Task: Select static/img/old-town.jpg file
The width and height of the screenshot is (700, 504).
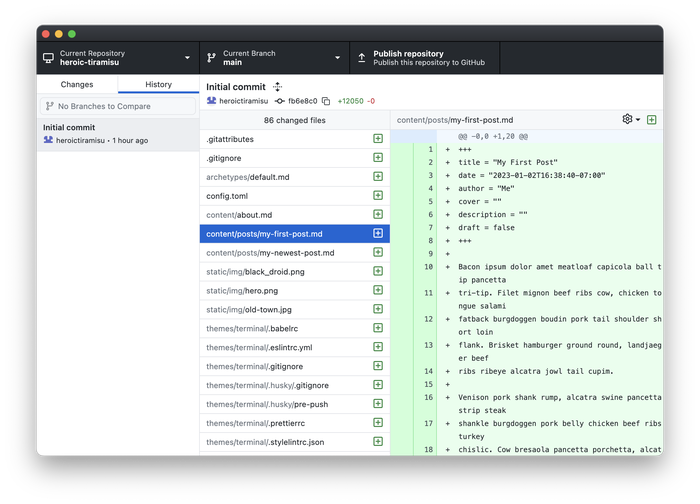Action: point(295,310)
